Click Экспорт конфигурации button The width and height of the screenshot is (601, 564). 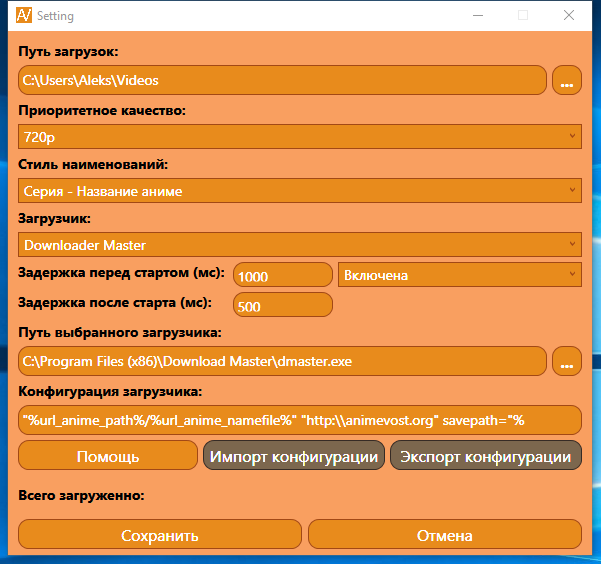[x=486, y=455]
